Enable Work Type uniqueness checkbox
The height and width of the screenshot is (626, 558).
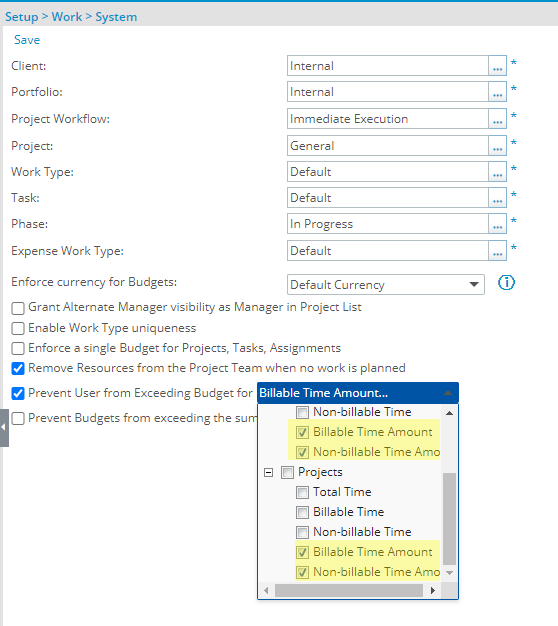coord(18,328)
